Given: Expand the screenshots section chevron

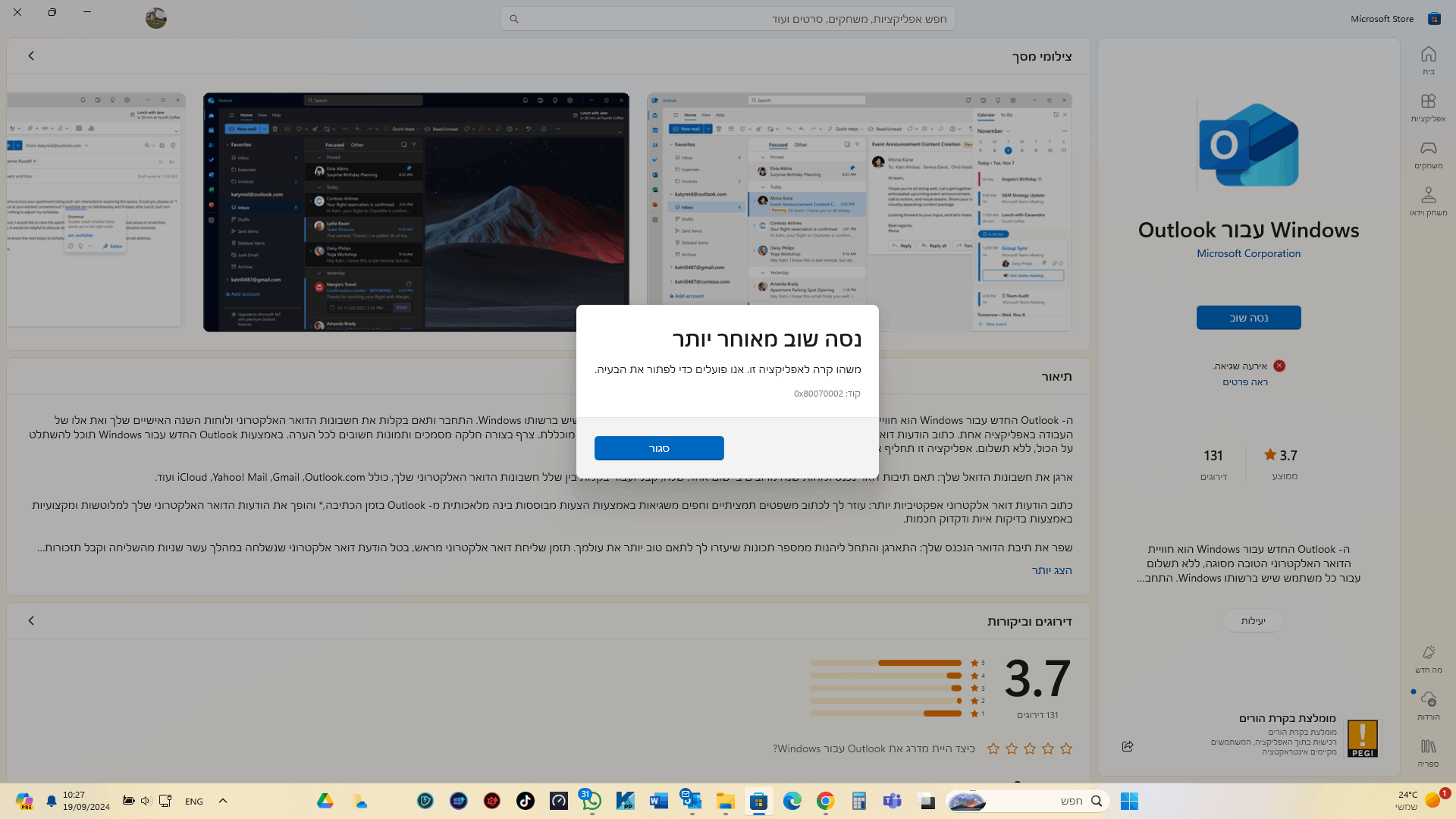Looking at the screenshot, I should click(x=31, y=55).
